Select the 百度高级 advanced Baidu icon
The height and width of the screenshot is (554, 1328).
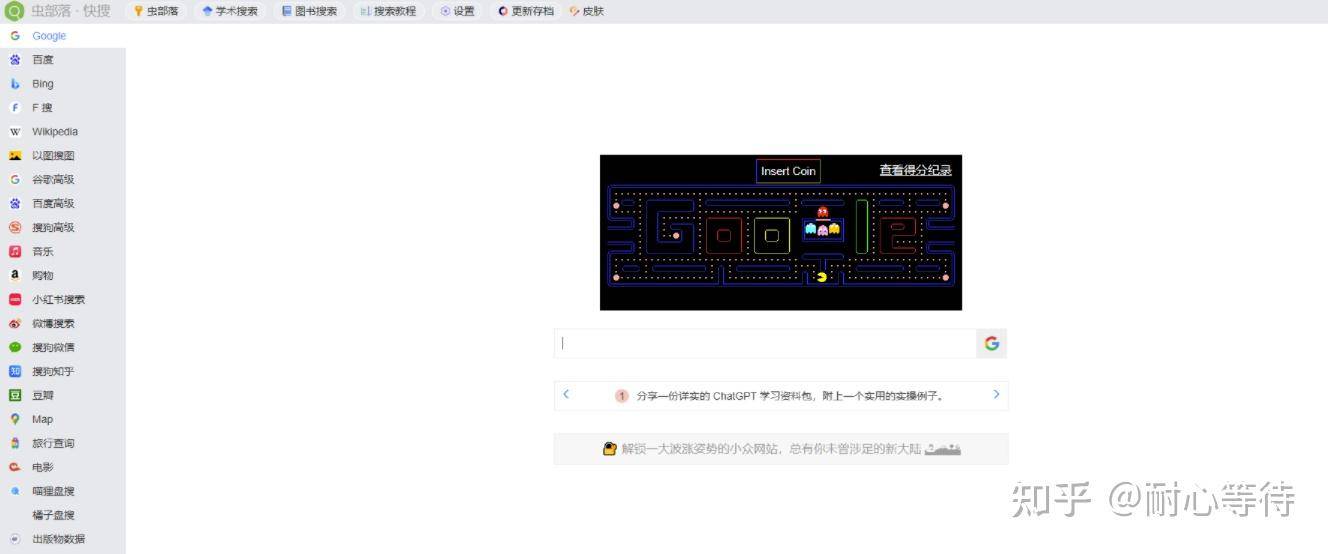point(15,204)
